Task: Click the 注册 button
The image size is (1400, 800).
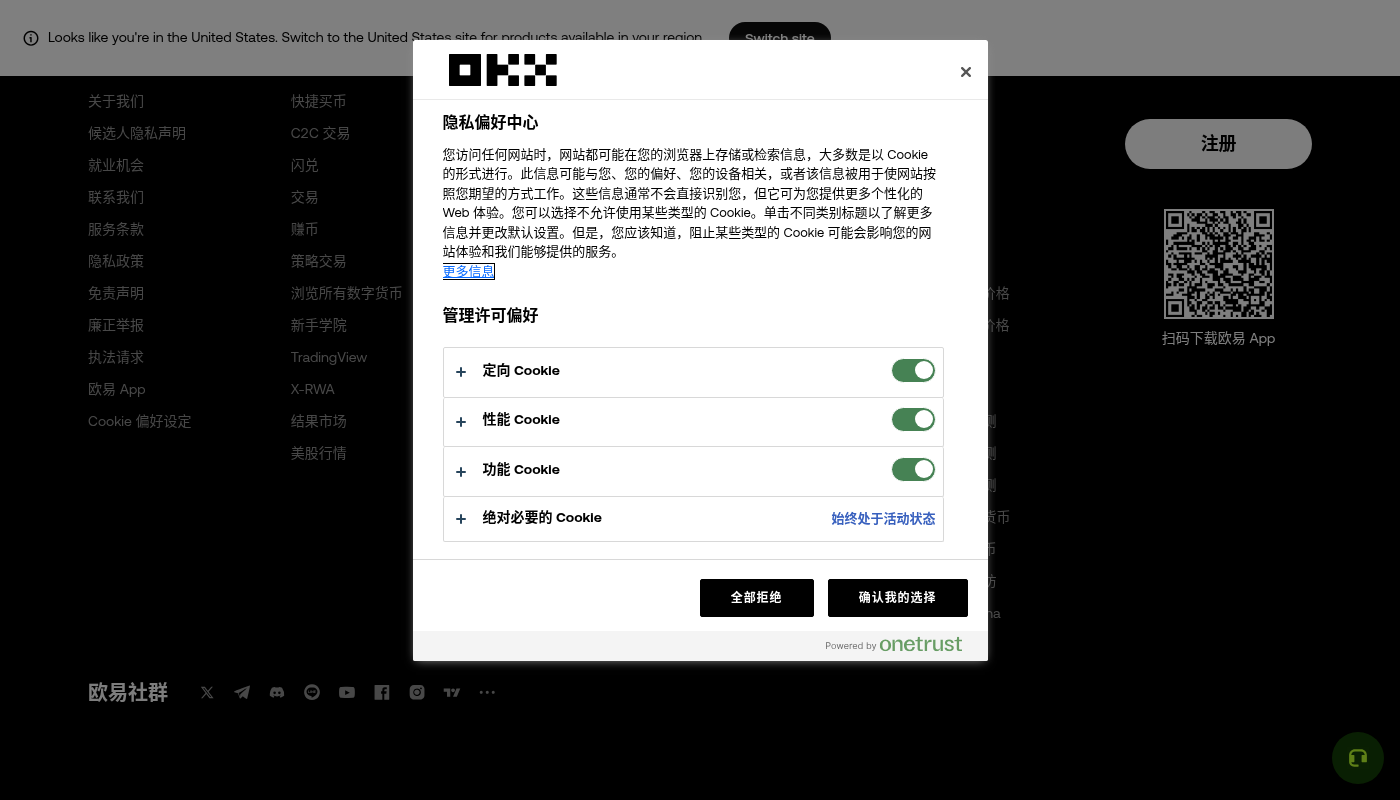Action: point(1218,144)
